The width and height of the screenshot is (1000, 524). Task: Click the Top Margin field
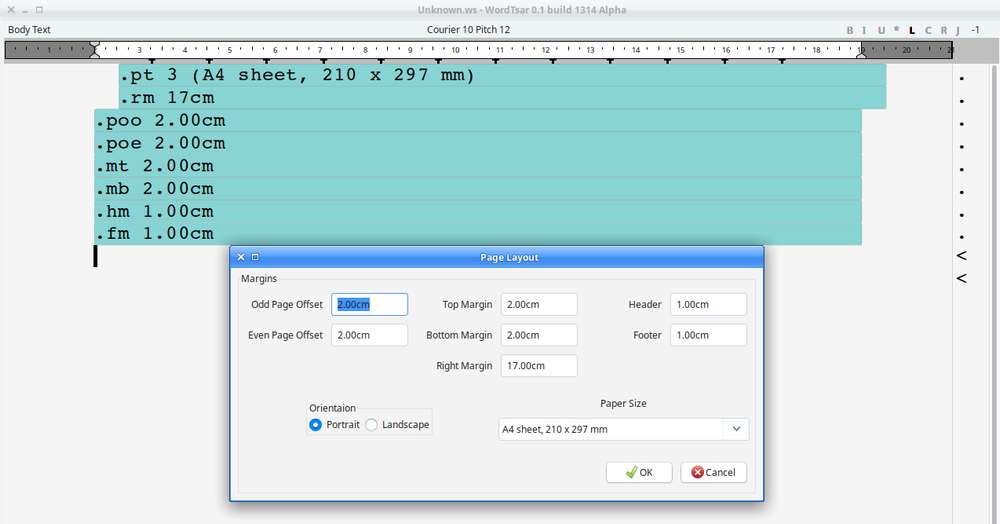pyautogui.click(x=539, y=304)
